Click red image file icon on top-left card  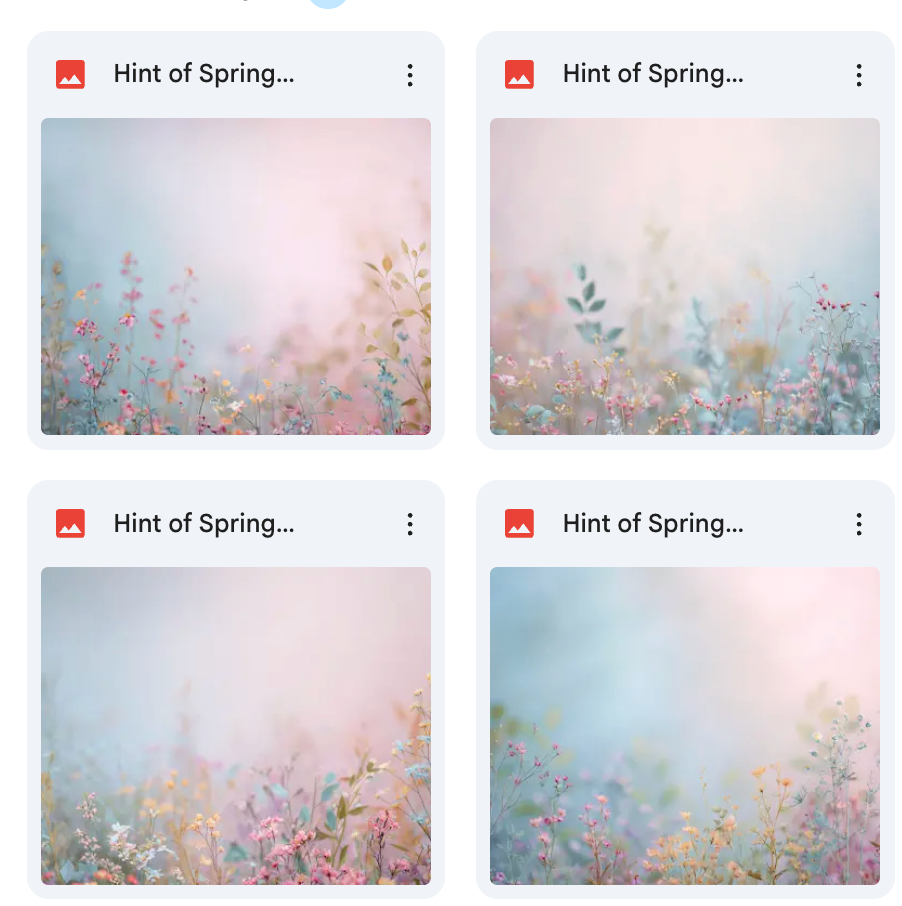pyautogui.click(x=70, y=75)
